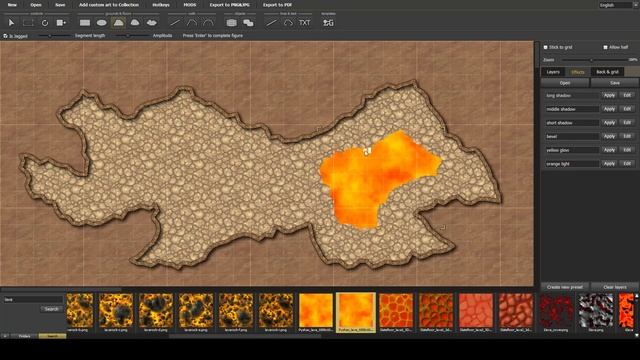Choose the curved wall tool
The image size is (640, 360).
tap(192, 23)
